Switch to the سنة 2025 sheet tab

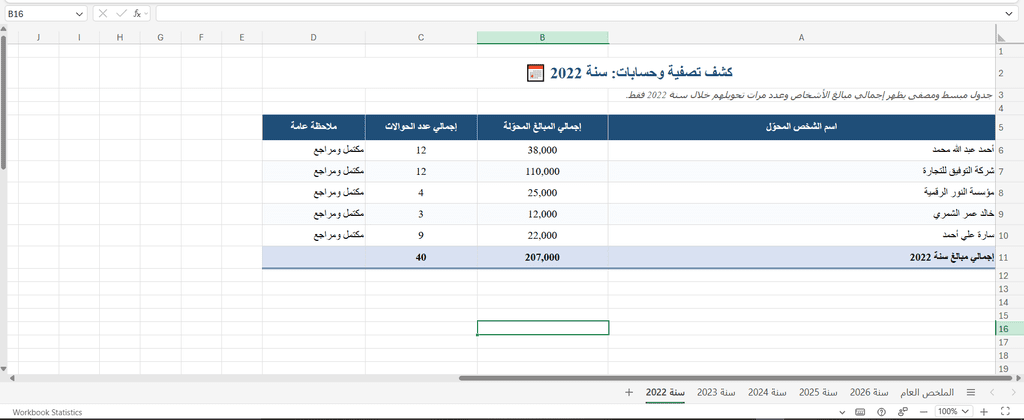(818, 392)
